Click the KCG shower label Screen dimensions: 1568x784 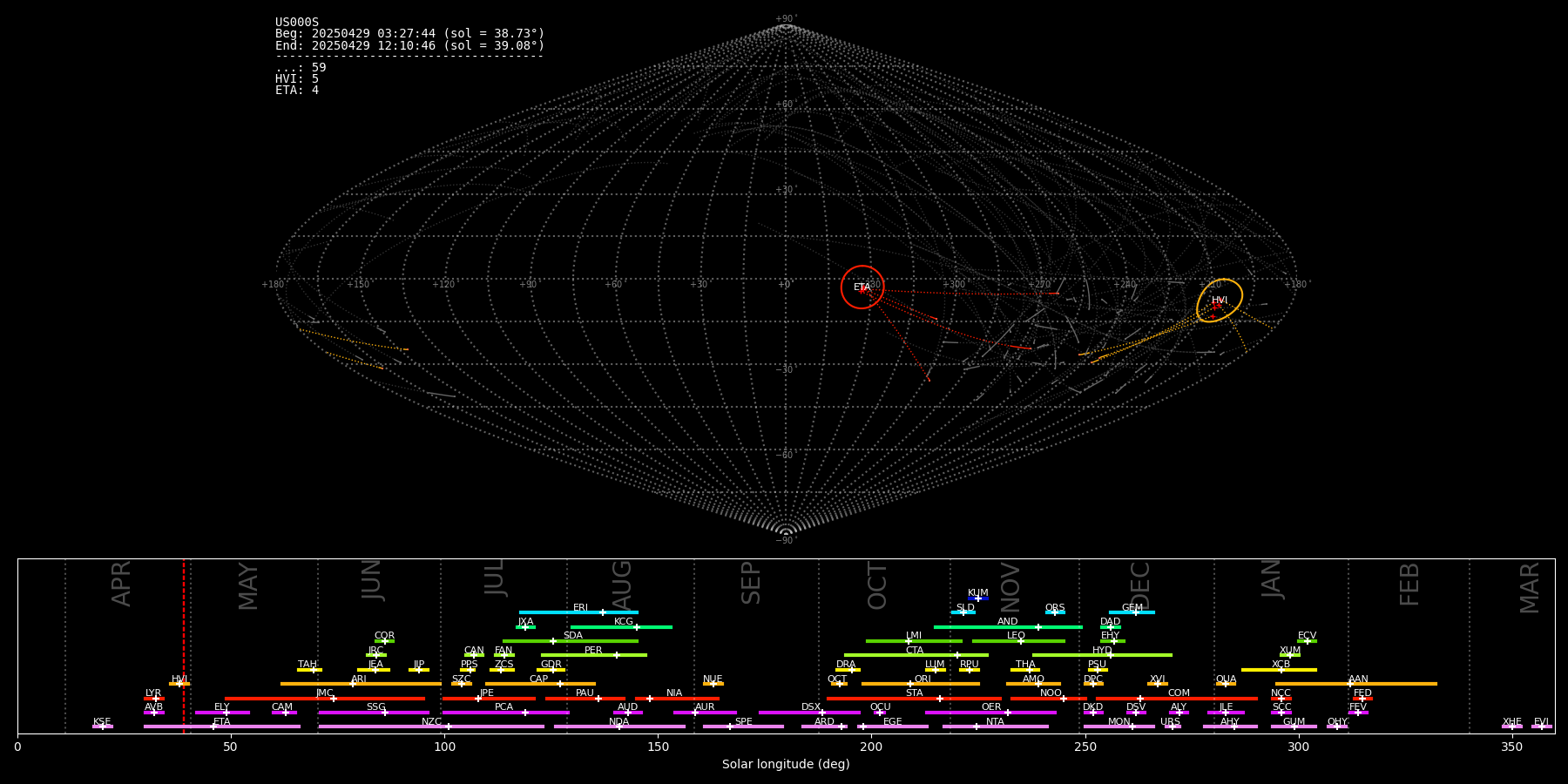(x=624, y=621)
